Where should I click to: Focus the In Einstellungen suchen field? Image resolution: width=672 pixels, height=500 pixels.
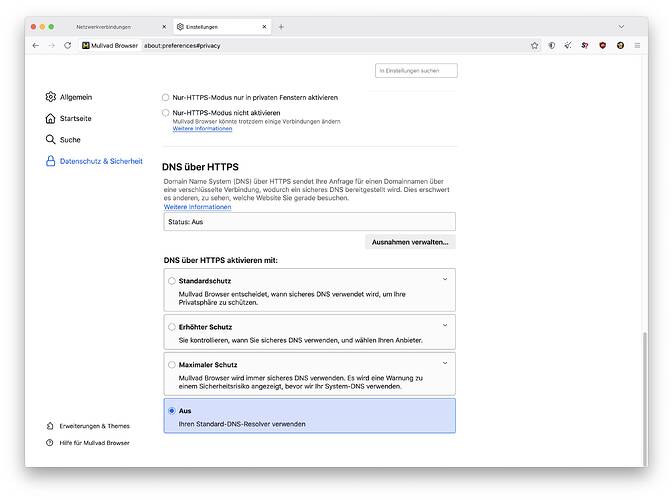[x=416, y=71]
